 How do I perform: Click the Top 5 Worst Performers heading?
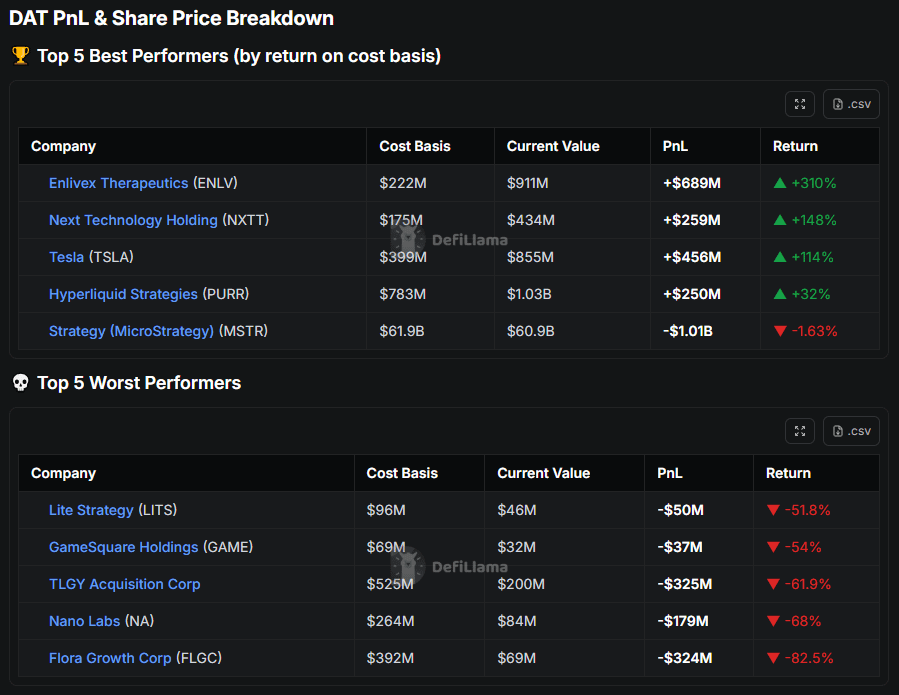(139, 383)
